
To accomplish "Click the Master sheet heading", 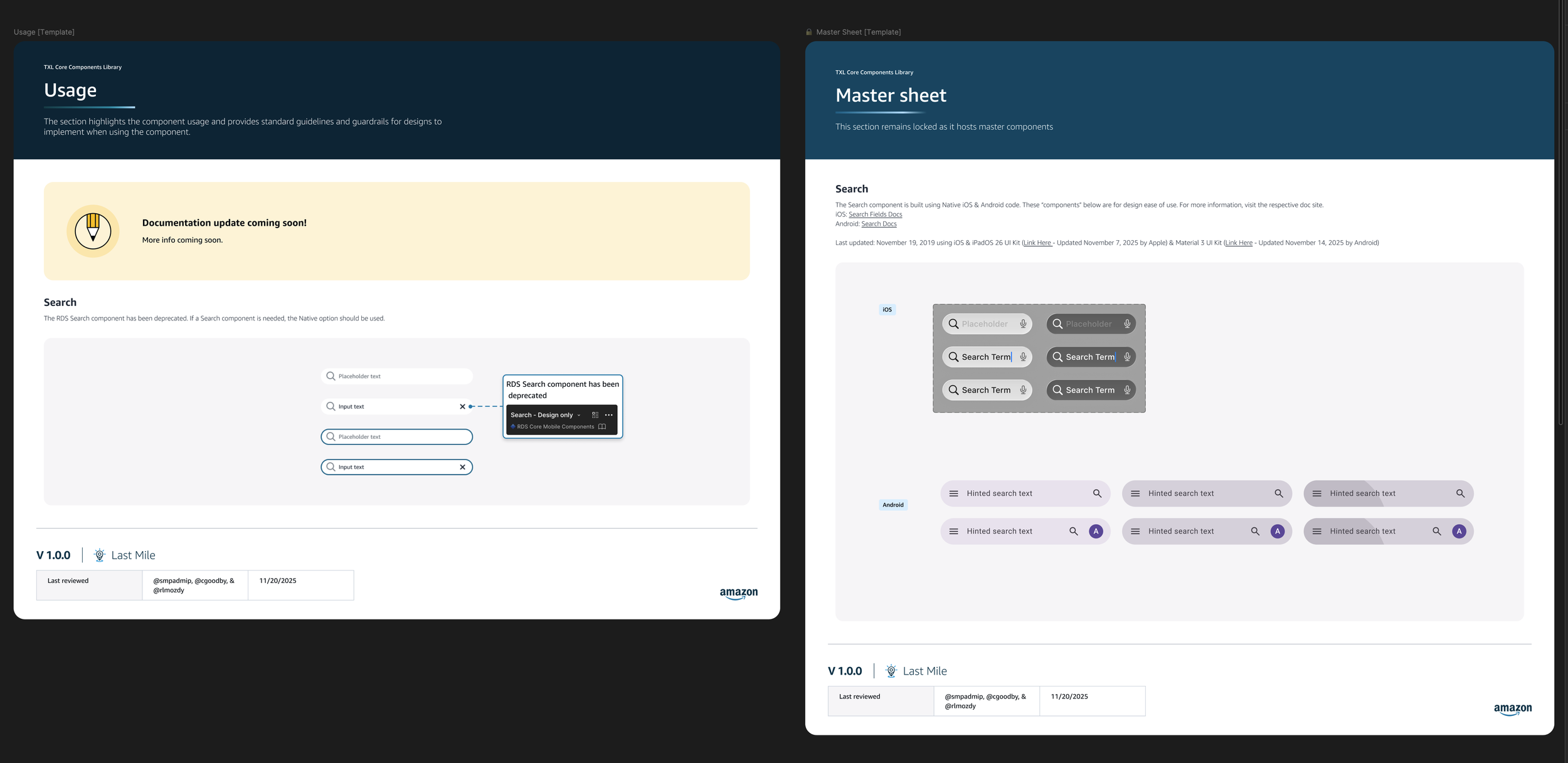I will 891,95.
